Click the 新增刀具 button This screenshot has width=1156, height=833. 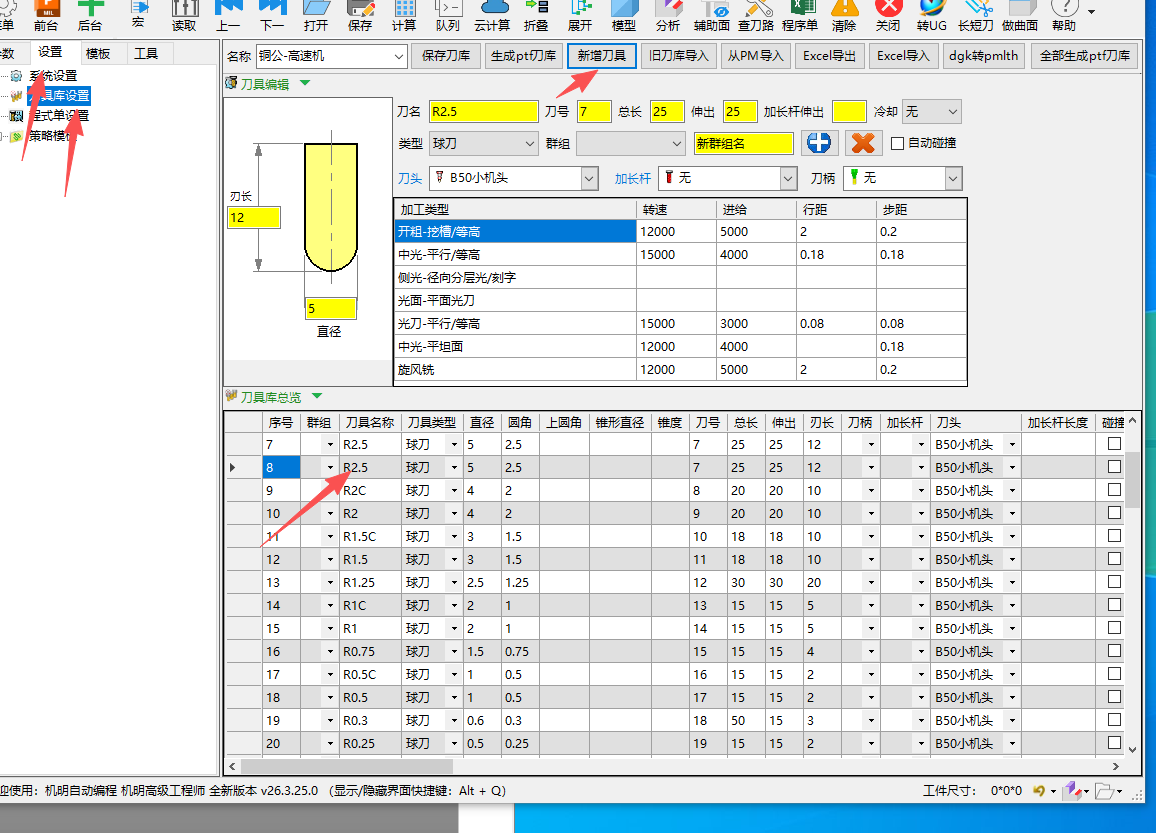602,56
